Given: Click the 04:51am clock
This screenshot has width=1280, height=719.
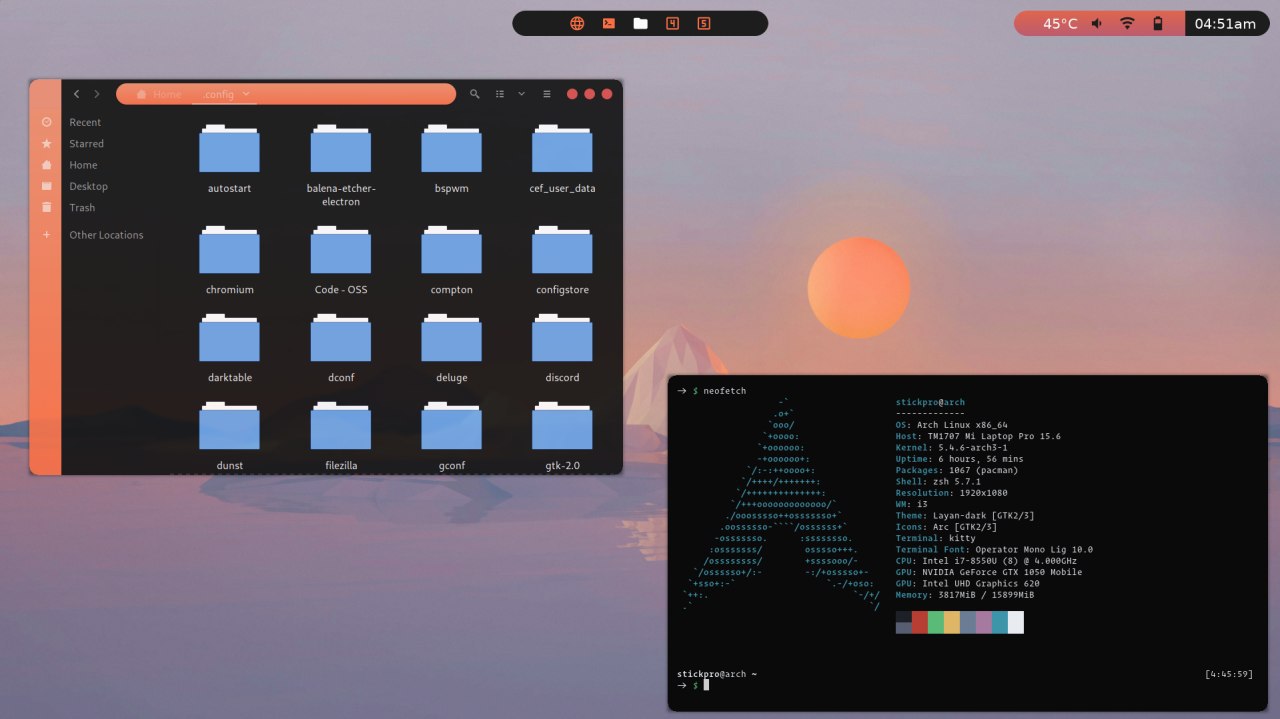Looking at the screenshot, I should point(1225,23).
